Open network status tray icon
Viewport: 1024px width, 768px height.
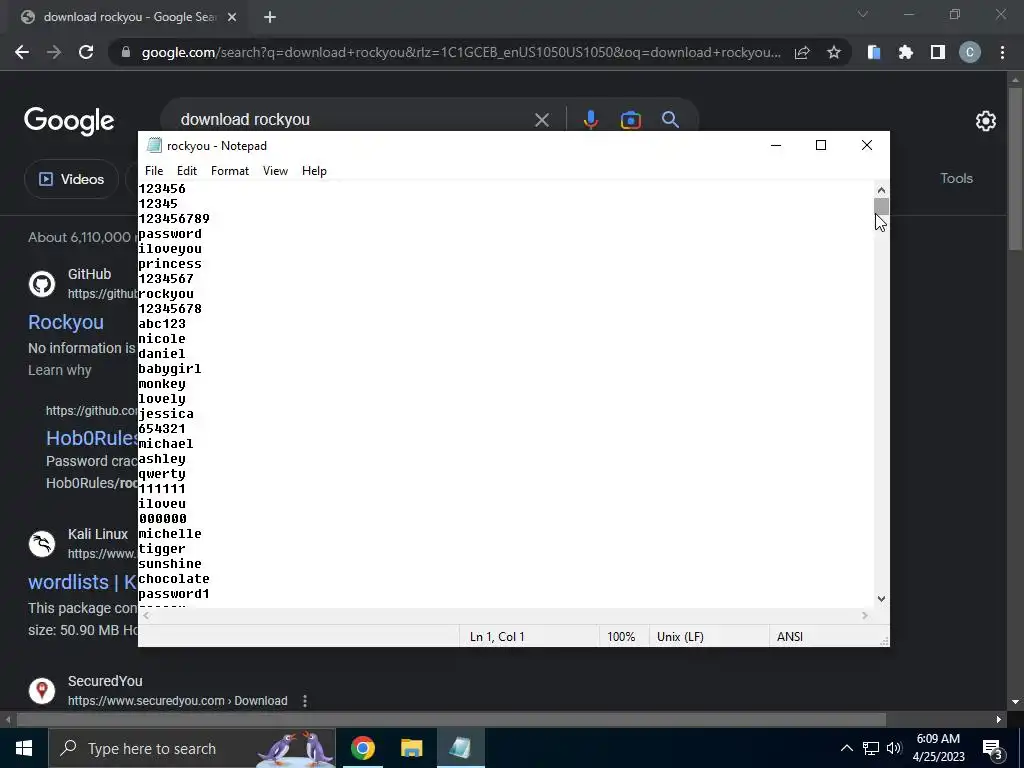pos(871,748)
